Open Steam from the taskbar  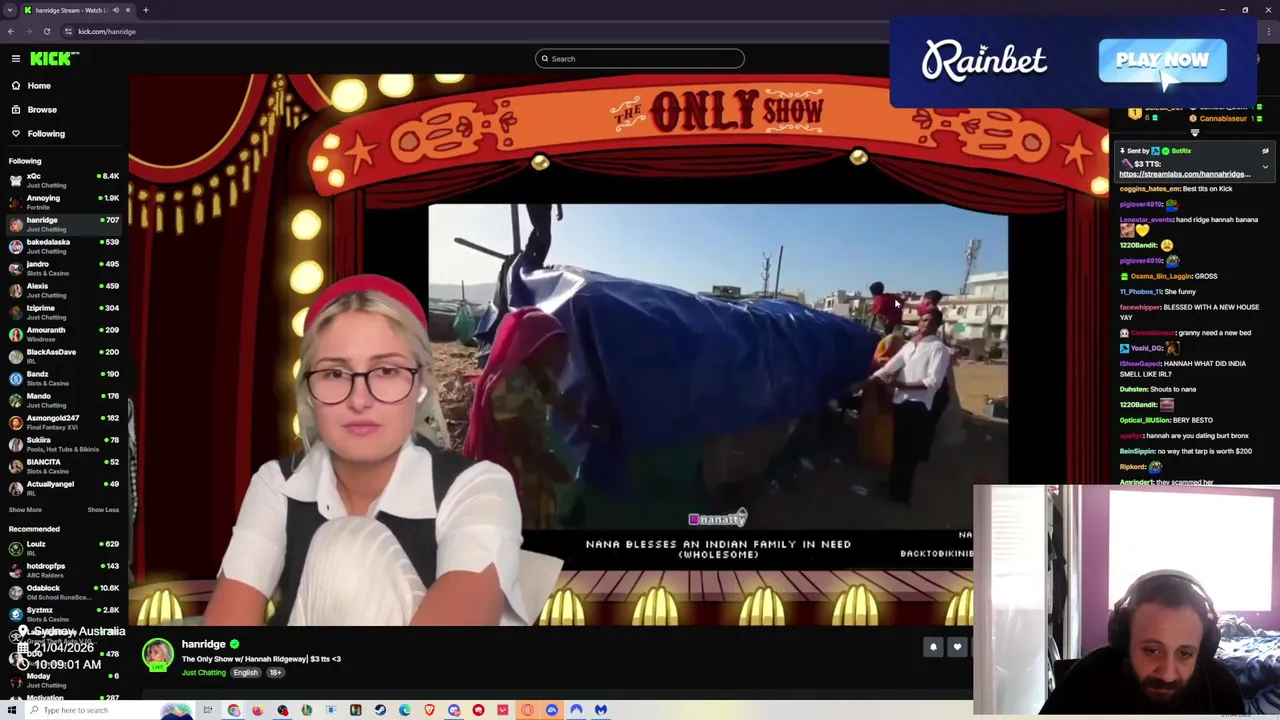tap(380, 710)
